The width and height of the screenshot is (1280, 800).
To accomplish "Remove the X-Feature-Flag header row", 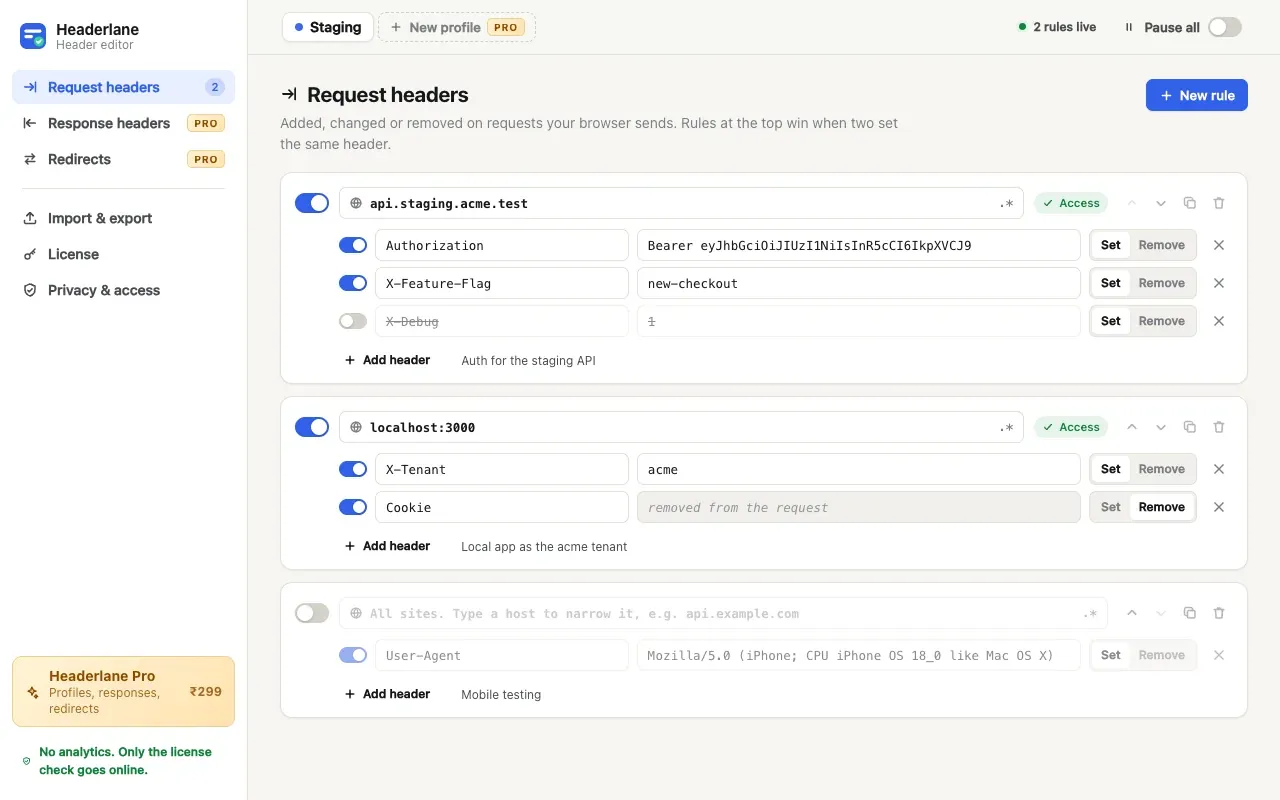I will tap(1219, 283).
